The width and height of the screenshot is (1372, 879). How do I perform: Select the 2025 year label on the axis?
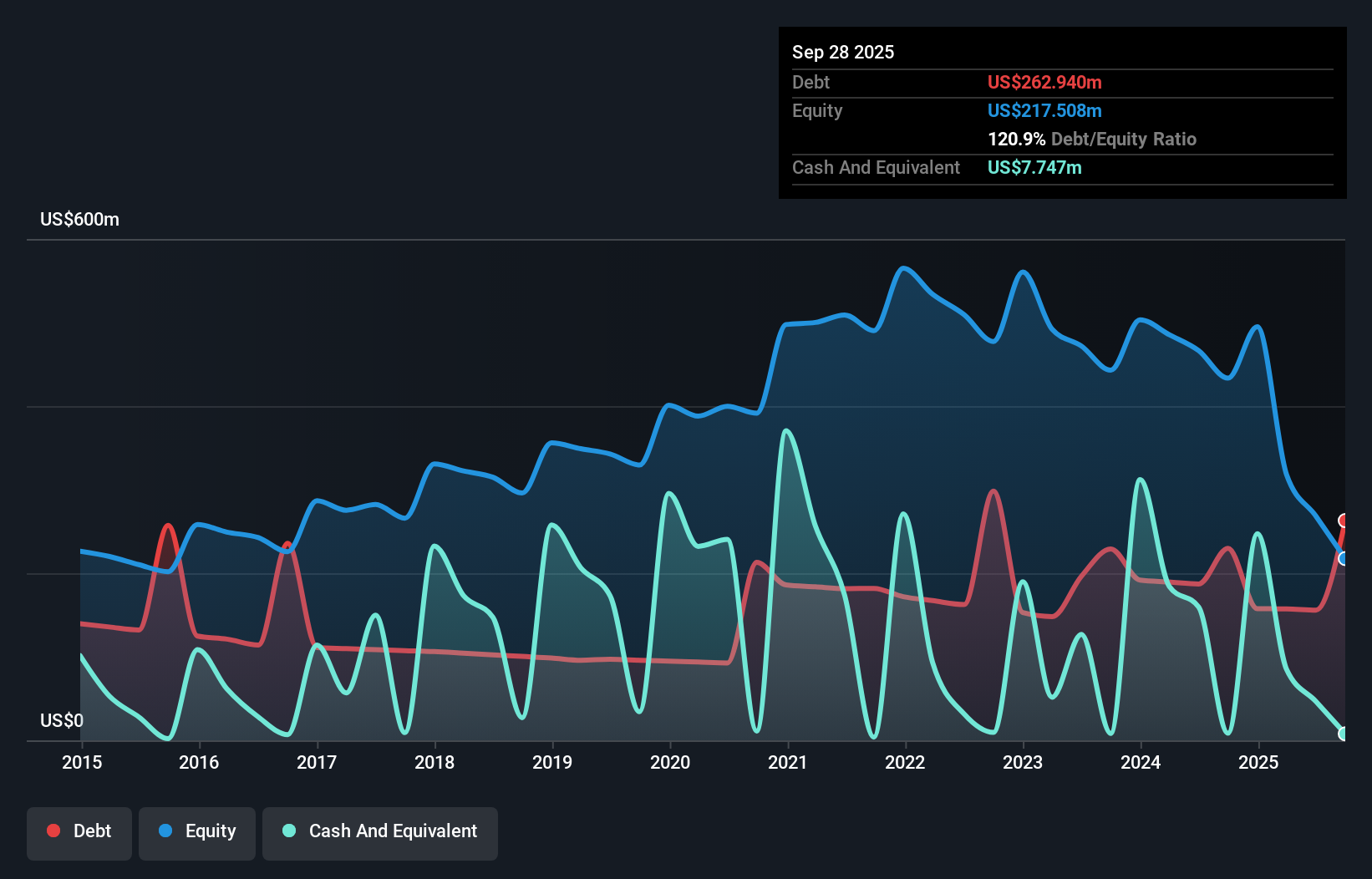pos(1260,763)
